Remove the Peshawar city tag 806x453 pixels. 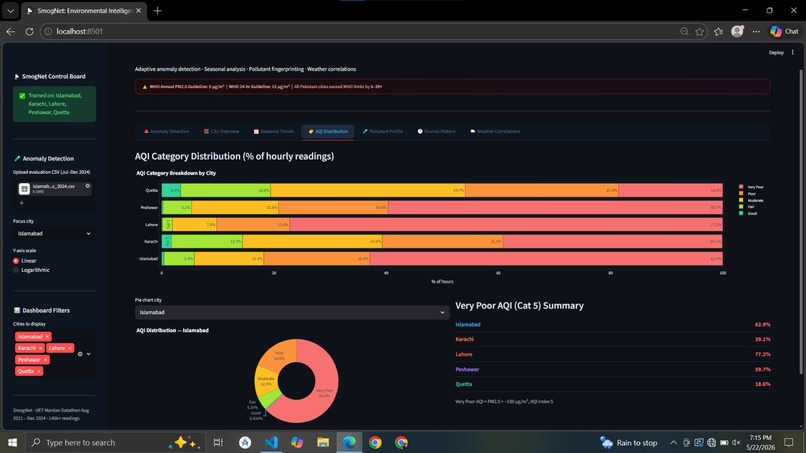click(x=45, y=360)
